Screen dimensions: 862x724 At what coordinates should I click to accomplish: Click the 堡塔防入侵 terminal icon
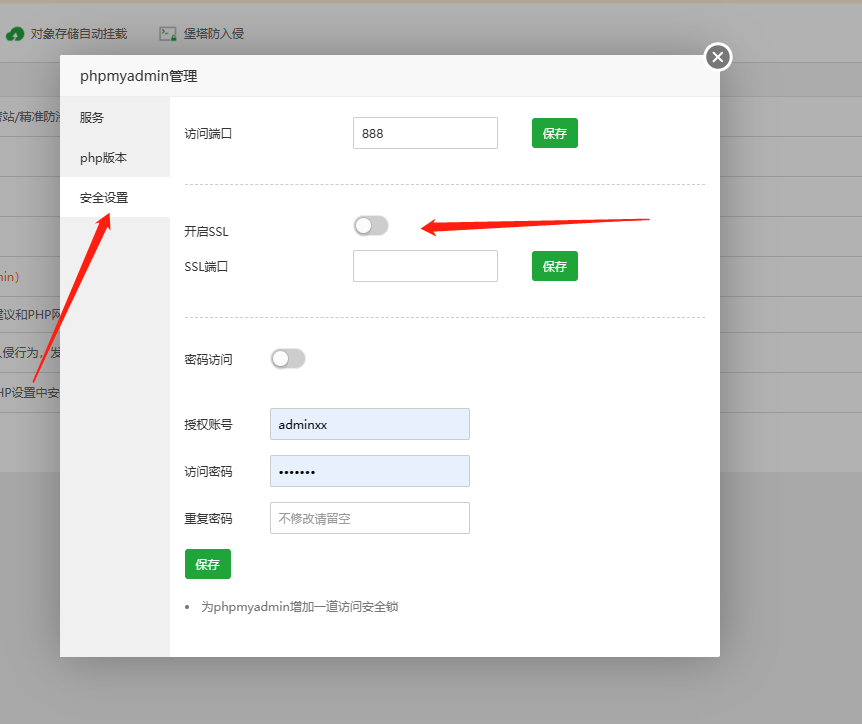tap(168, 34)
